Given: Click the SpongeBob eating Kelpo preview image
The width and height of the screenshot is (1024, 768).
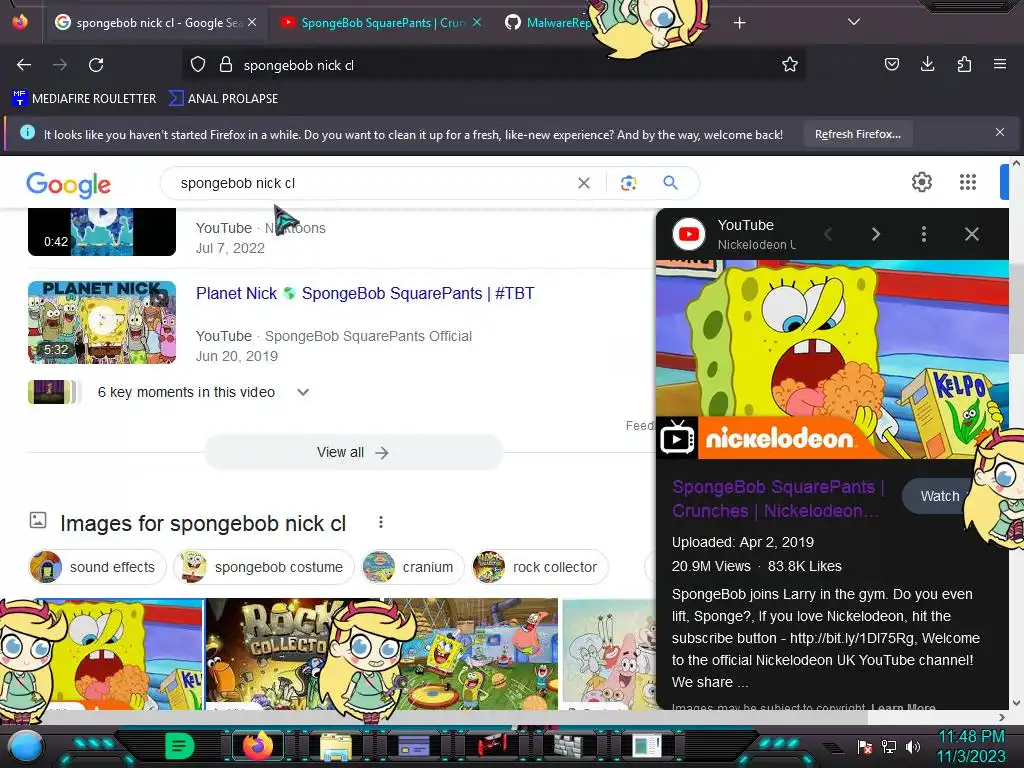Looking at the screenshot, I should tap(832, 359).
